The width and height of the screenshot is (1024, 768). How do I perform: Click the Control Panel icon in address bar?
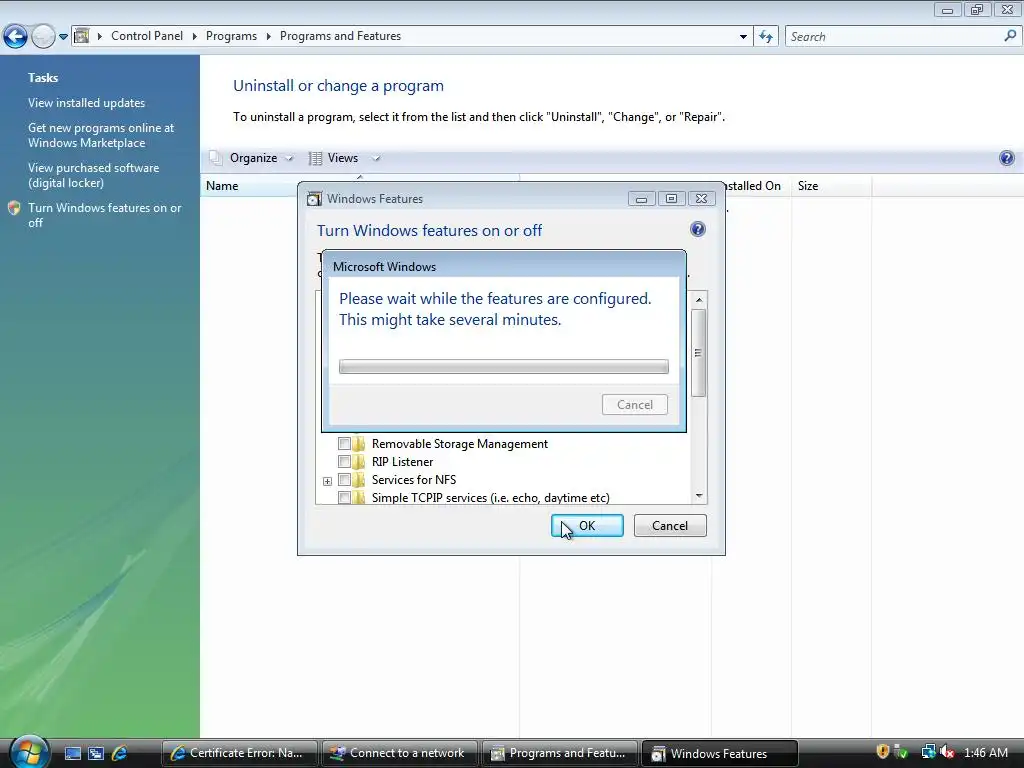(82, 36)
